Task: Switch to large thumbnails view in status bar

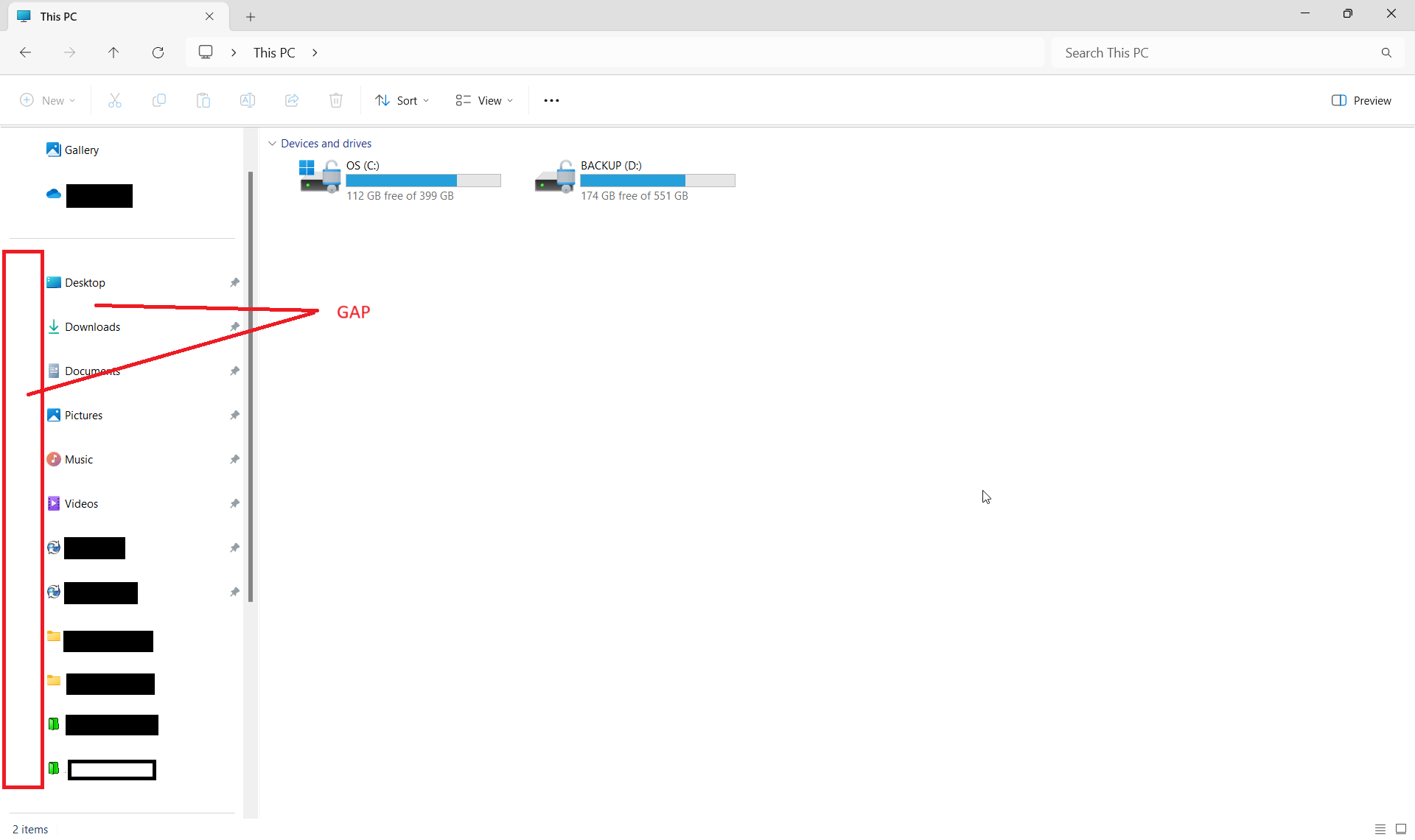Action: point(1401,829)
